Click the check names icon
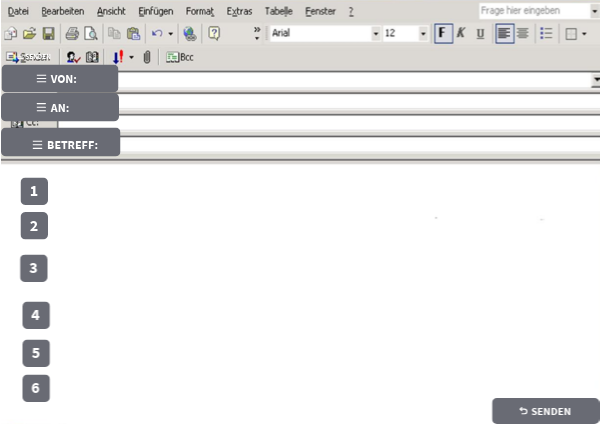 [x=74, y=57]
